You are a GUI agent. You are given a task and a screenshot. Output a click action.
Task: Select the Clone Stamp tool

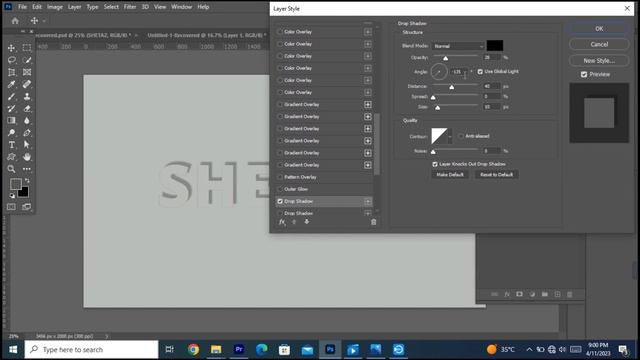coord(27,97)
